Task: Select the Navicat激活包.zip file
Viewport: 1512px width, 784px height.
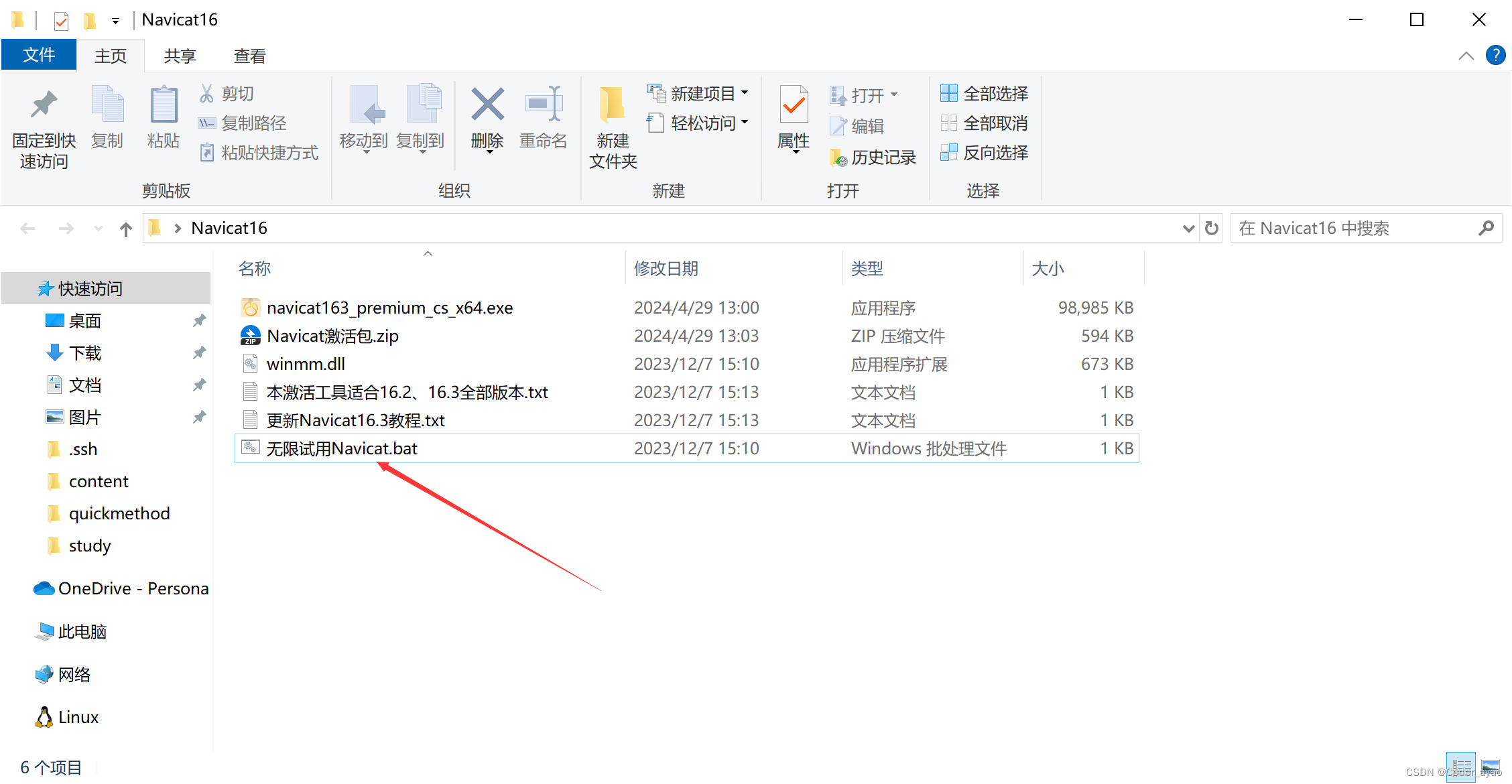Action: pos(687,336)
